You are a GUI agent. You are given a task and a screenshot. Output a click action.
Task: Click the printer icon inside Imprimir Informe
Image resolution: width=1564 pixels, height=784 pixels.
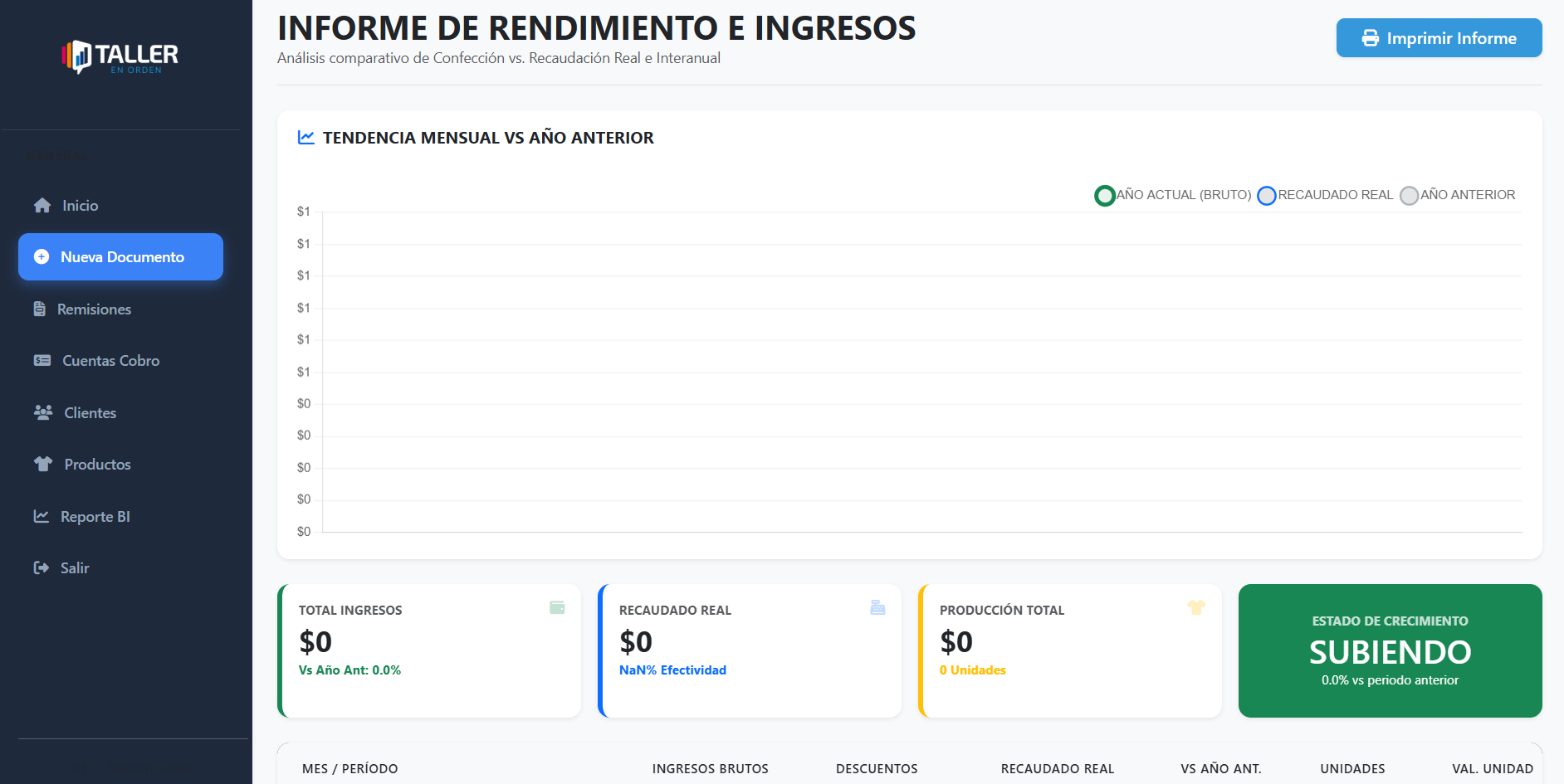(x=1370, y=37)
